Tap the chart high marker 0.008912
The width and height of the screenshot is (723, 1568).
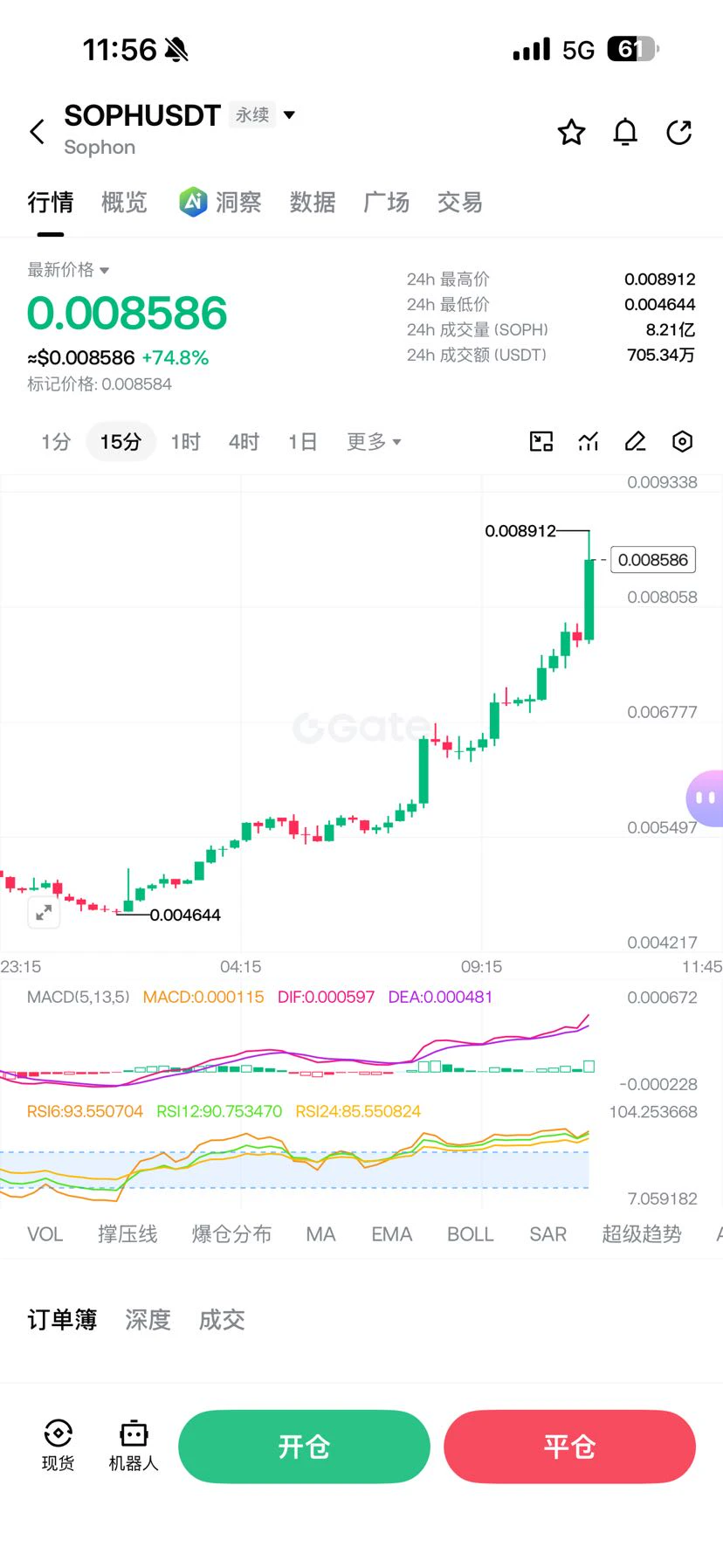tap(520, 531)
